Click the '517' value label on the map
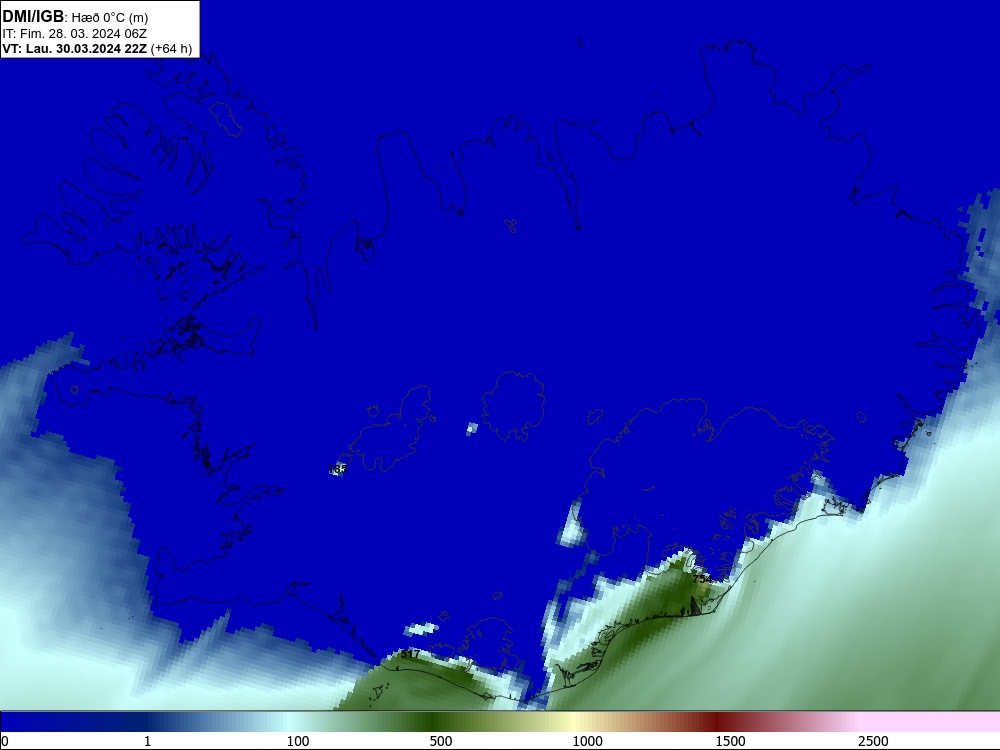This screenshot has height=750, width=1000. click(x=410, y=654)
